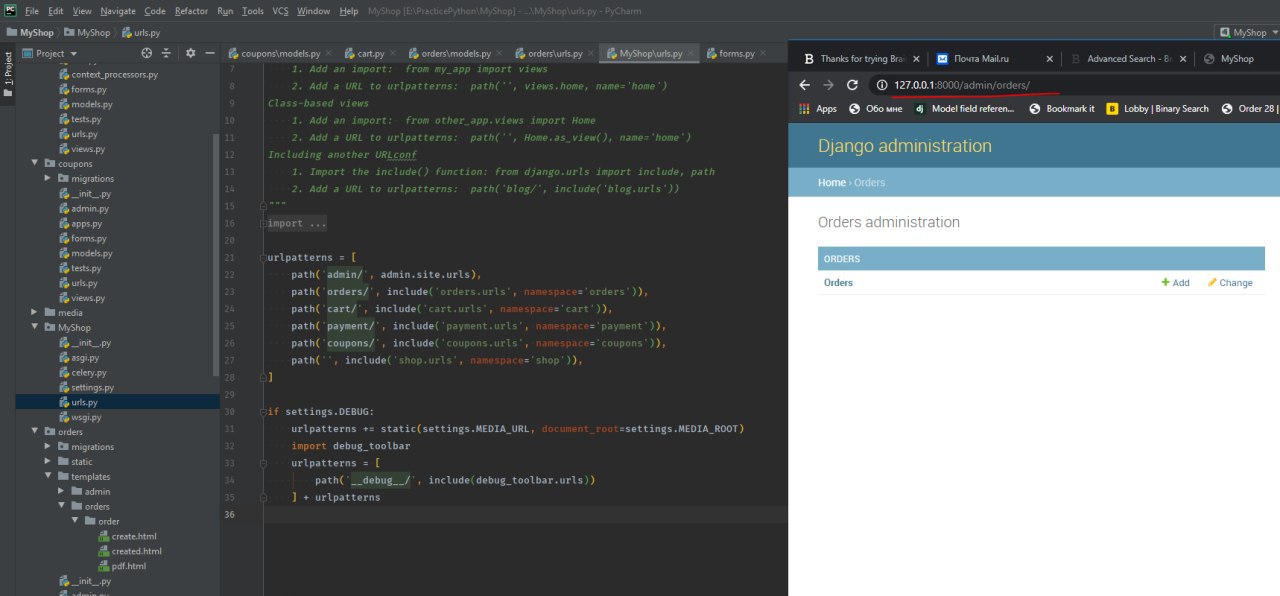Collapse the templates folder

point(49,477)
